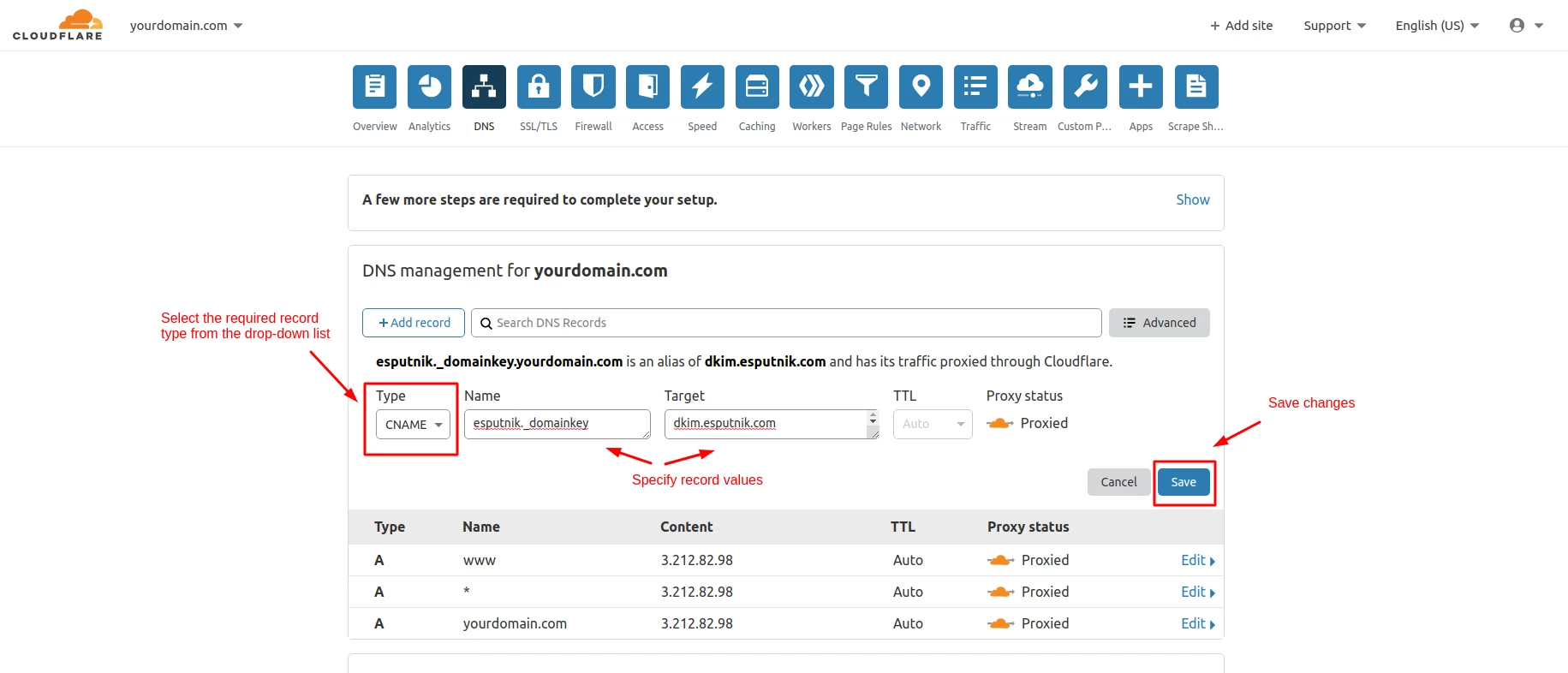Click Add site link
The height and width of the screenshot is (673, 1568).
tap(1241, 26)
